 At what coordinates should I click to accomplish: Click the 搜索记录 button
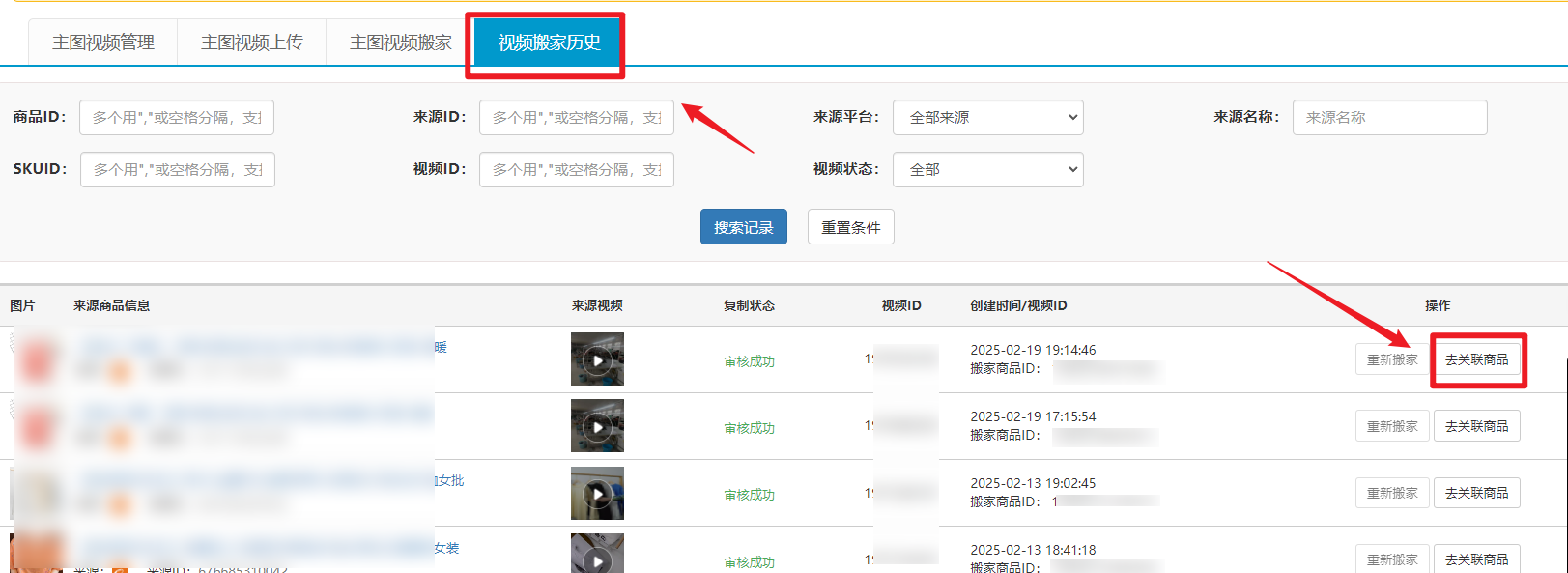tap(743, 227)
